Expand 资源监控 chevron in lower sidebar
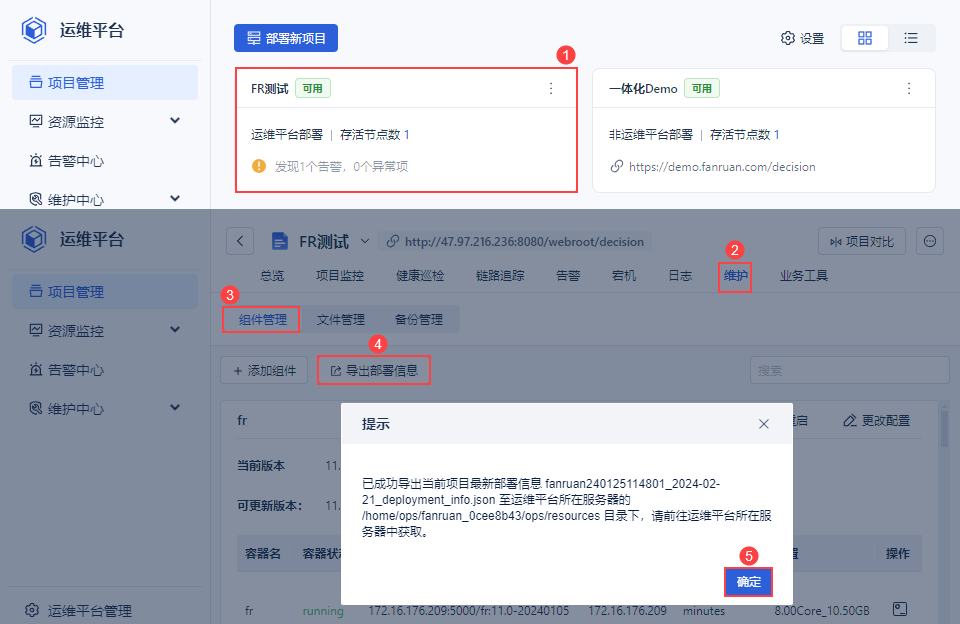Viewport: 960px width, 624px height. [x=175, y=329]
